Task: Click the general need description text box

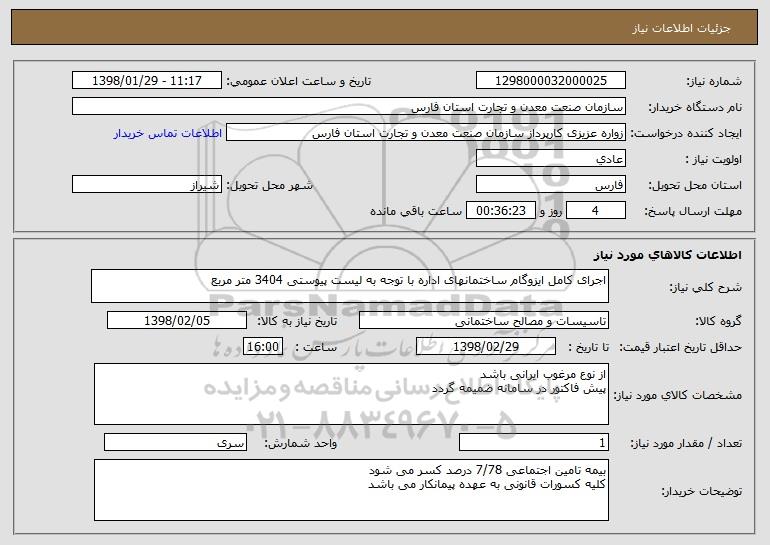Action: (350, 286)
